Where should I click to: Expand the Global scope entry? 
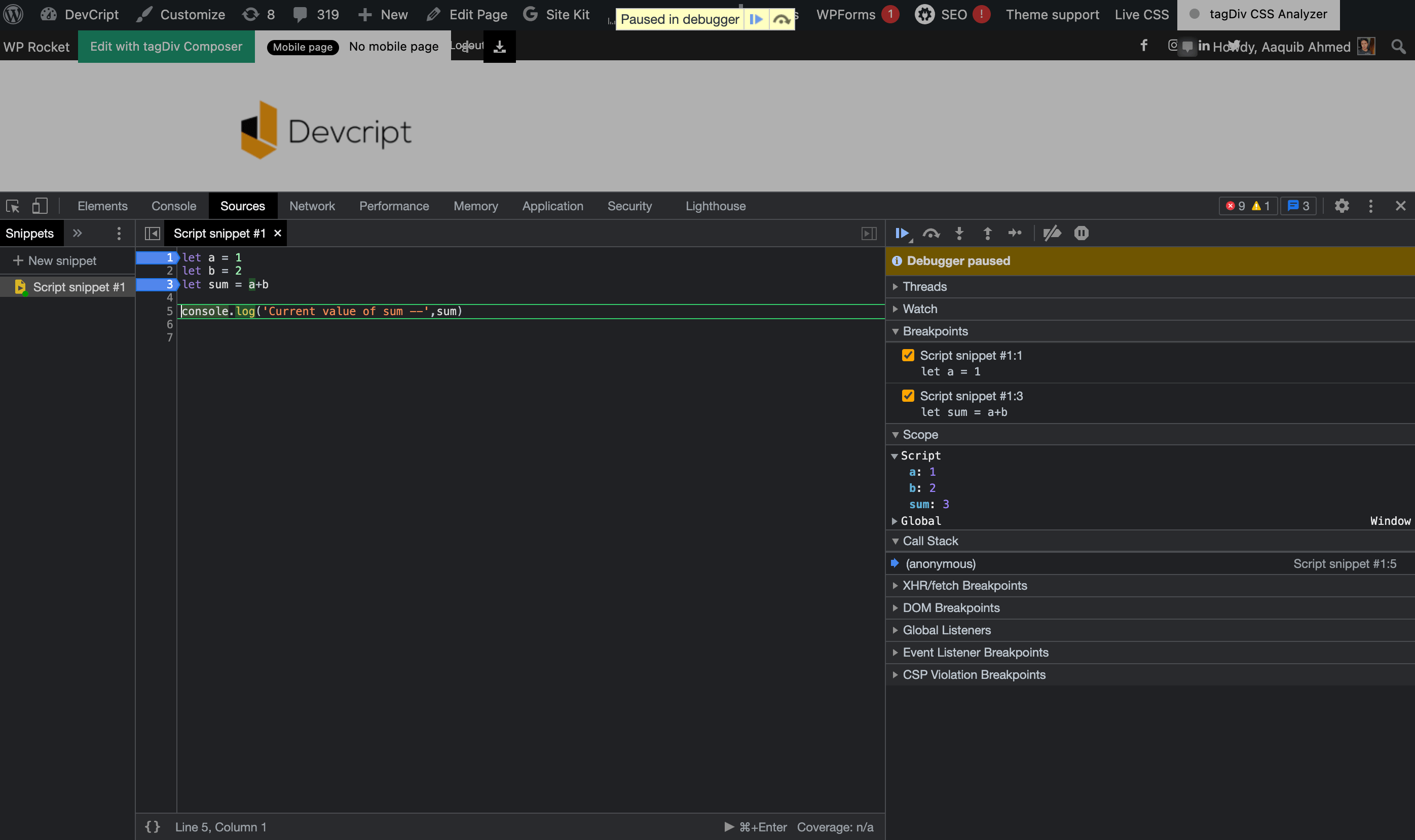pos(895,521)
